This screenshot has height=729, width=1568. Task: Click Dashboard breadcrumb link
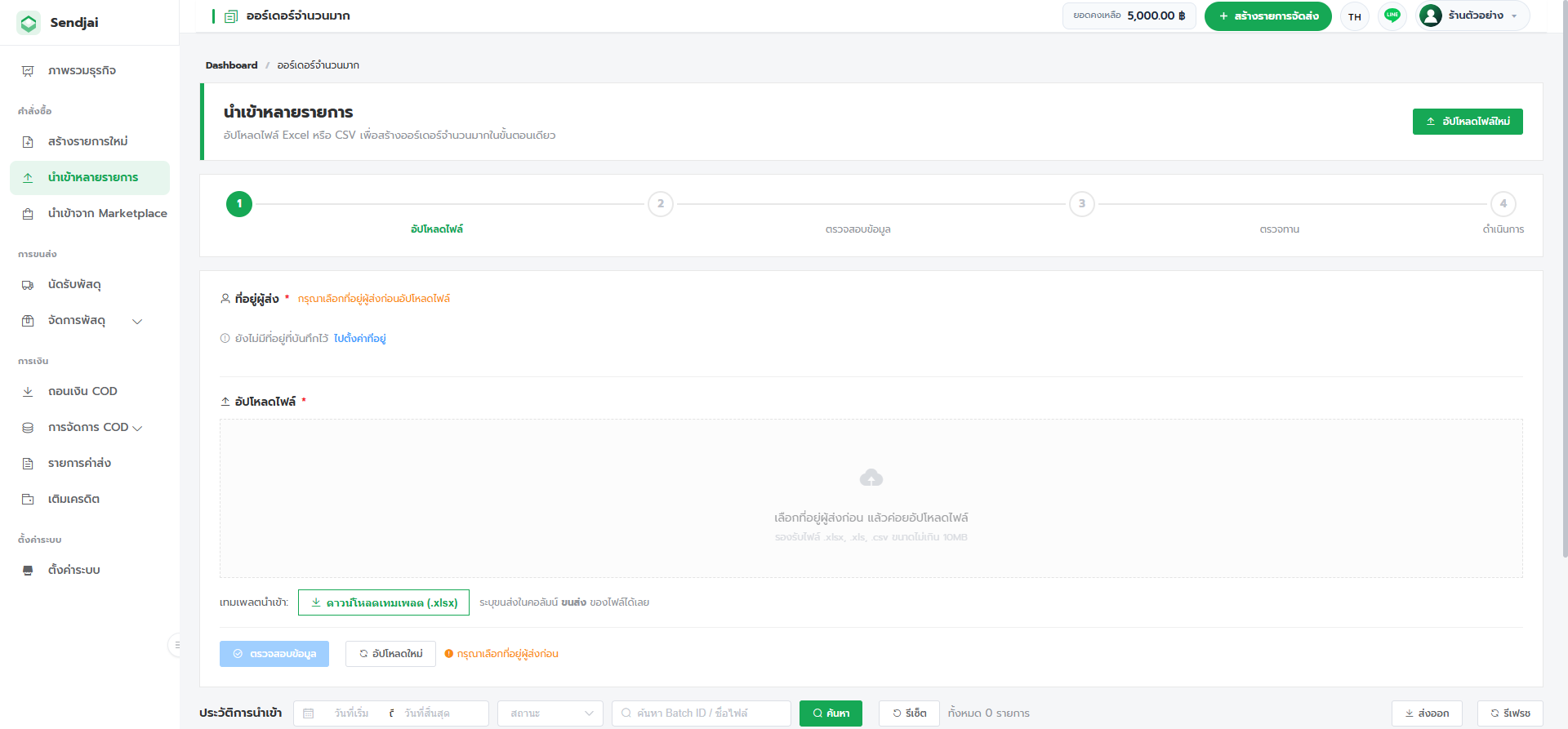pyautogui.click(x=231, y=65)
